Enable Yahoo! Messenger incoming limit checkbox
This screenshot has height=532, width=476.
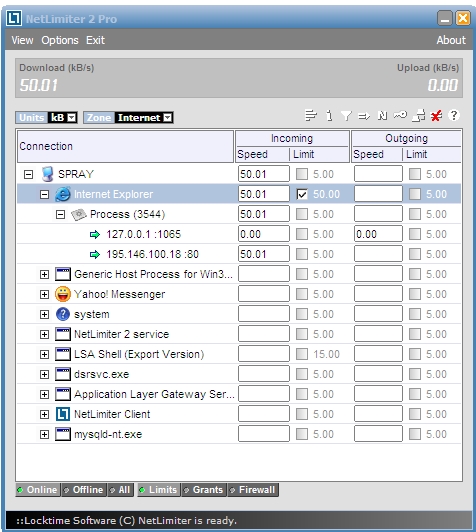pyautogui.click(x=302, y=294)
